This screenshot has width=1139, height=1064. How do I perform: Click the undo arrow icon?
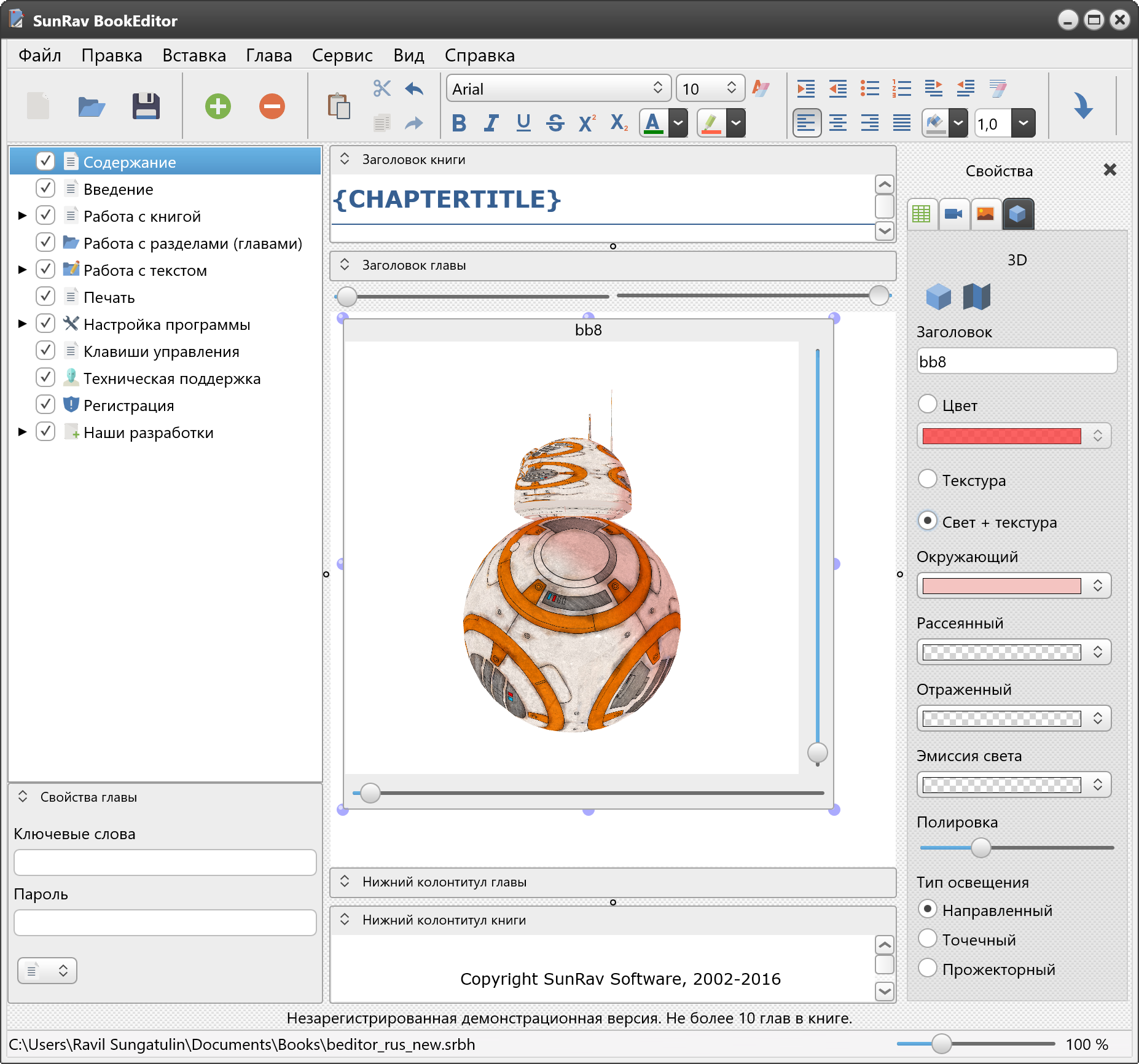click(415, 89)
